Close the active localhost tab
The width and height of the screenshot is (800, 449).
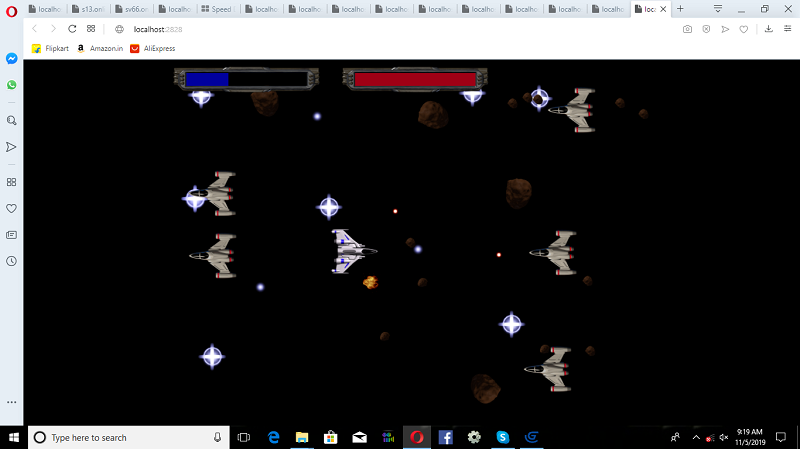tap(663, 9)
